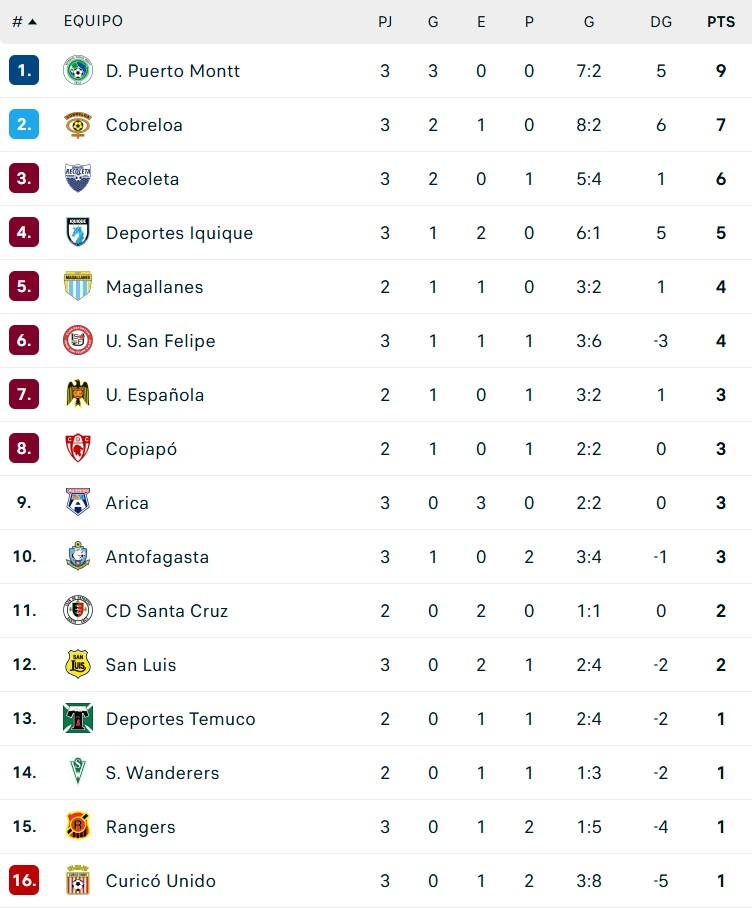Click the S. Wanderers crest icon
The width and height of the screenshot is (752, 908).
click(77, 773)
